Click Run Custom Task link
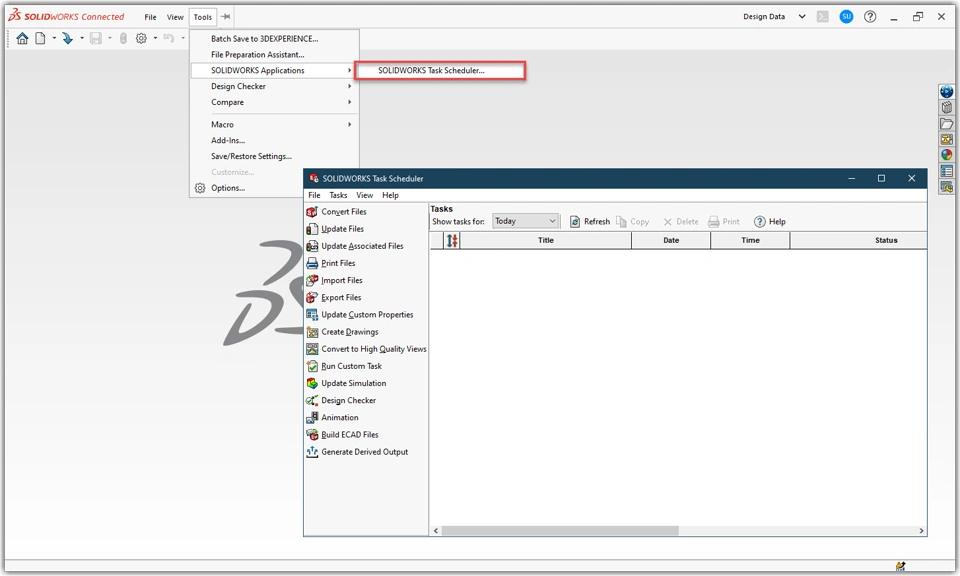The height and width of the screenshot is (576, 960). (x=351, y=366)
